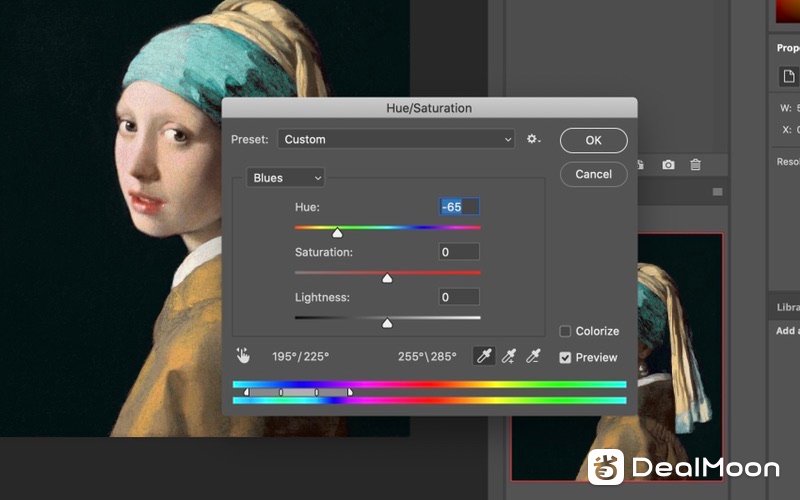Screen dimensions: 800x500
Task: Enable the Colorize checkbox
Action: pos(565,331)
